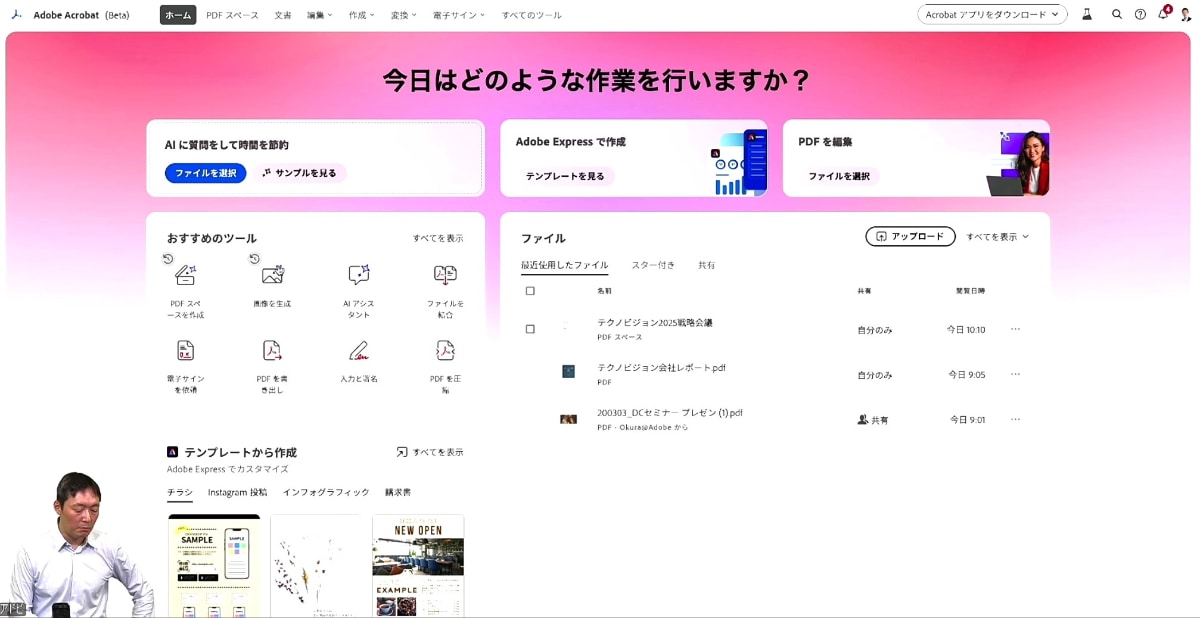This screenshot has height=618, width=1200.
Task: Click the Adobe Express icon beside テンプレートから作成
Action: [172, 452]
